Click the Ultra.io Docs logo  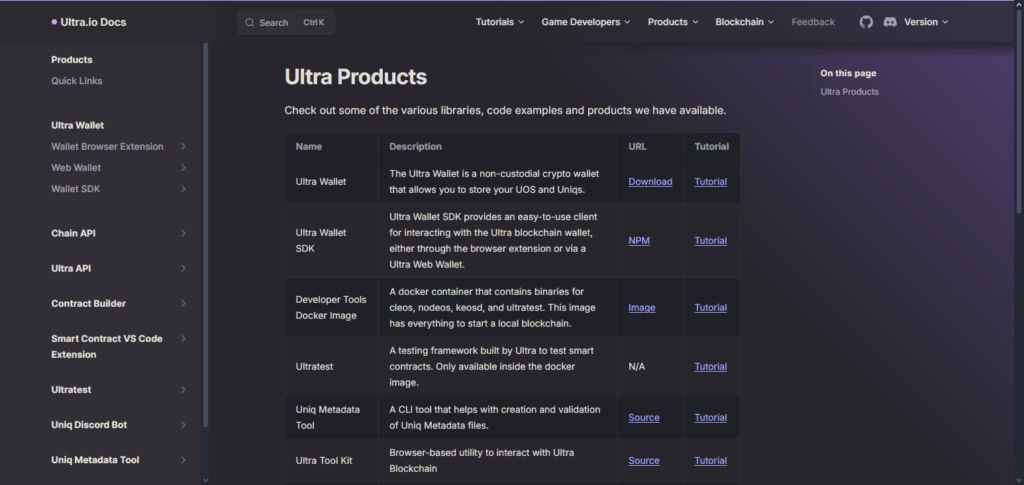[89, 22]
